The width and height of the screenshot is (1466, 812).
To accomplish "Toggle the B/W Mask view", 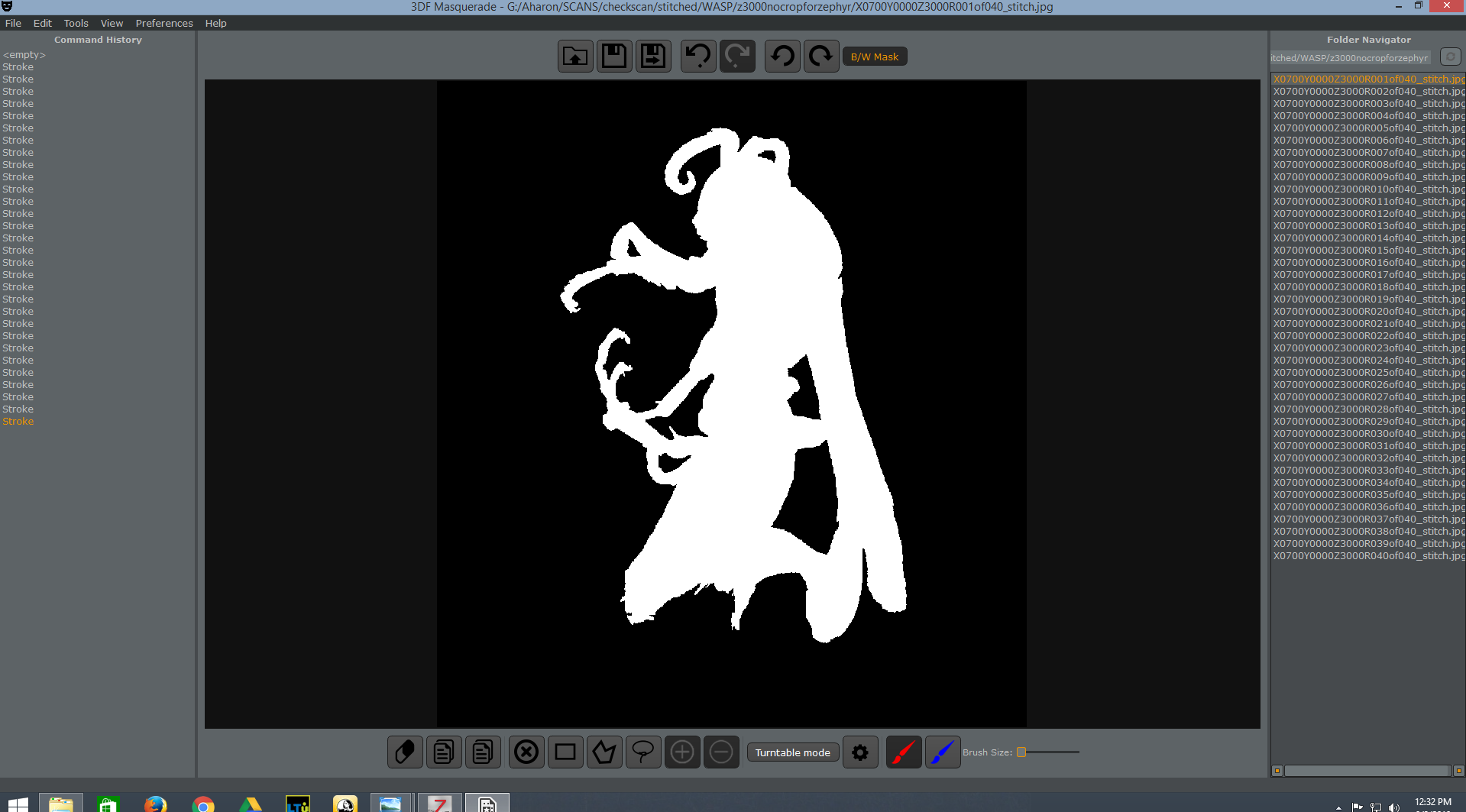I will (x=875, y=57).
